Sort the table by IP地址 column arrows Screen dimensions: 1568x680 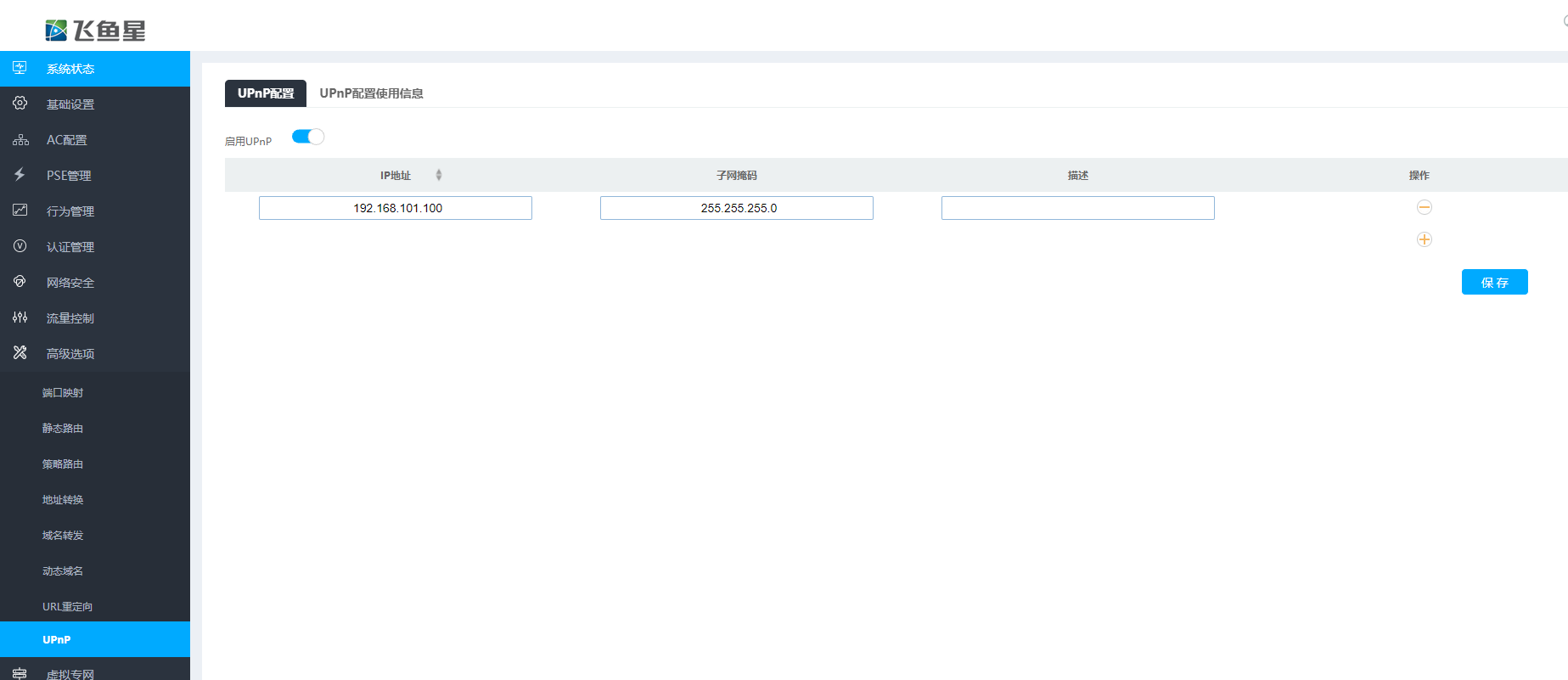(438, 175)
